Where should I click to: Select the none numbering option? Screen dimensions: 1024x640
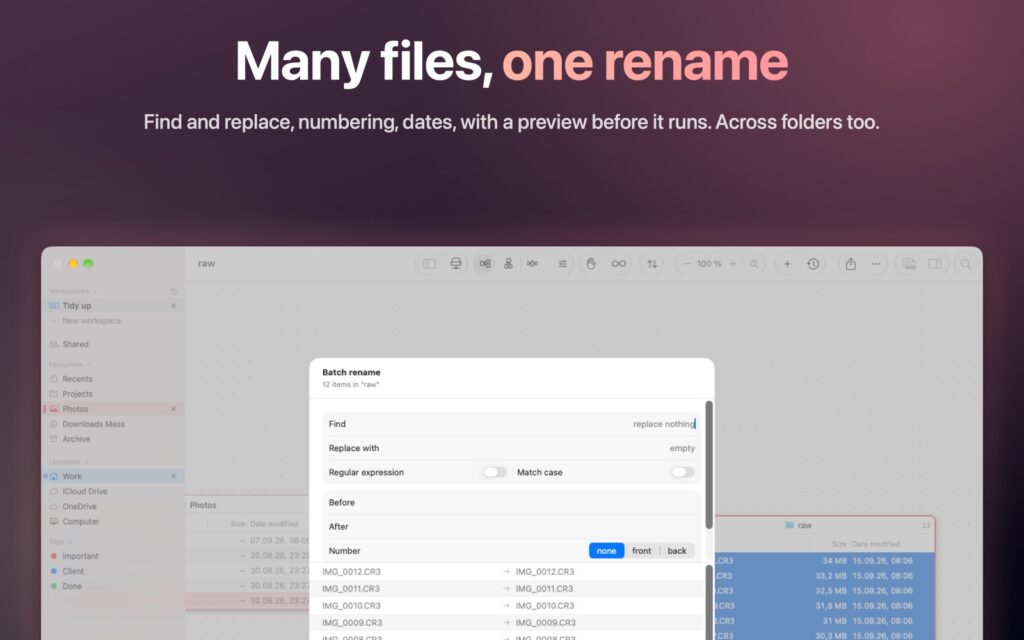coord(606,551)
